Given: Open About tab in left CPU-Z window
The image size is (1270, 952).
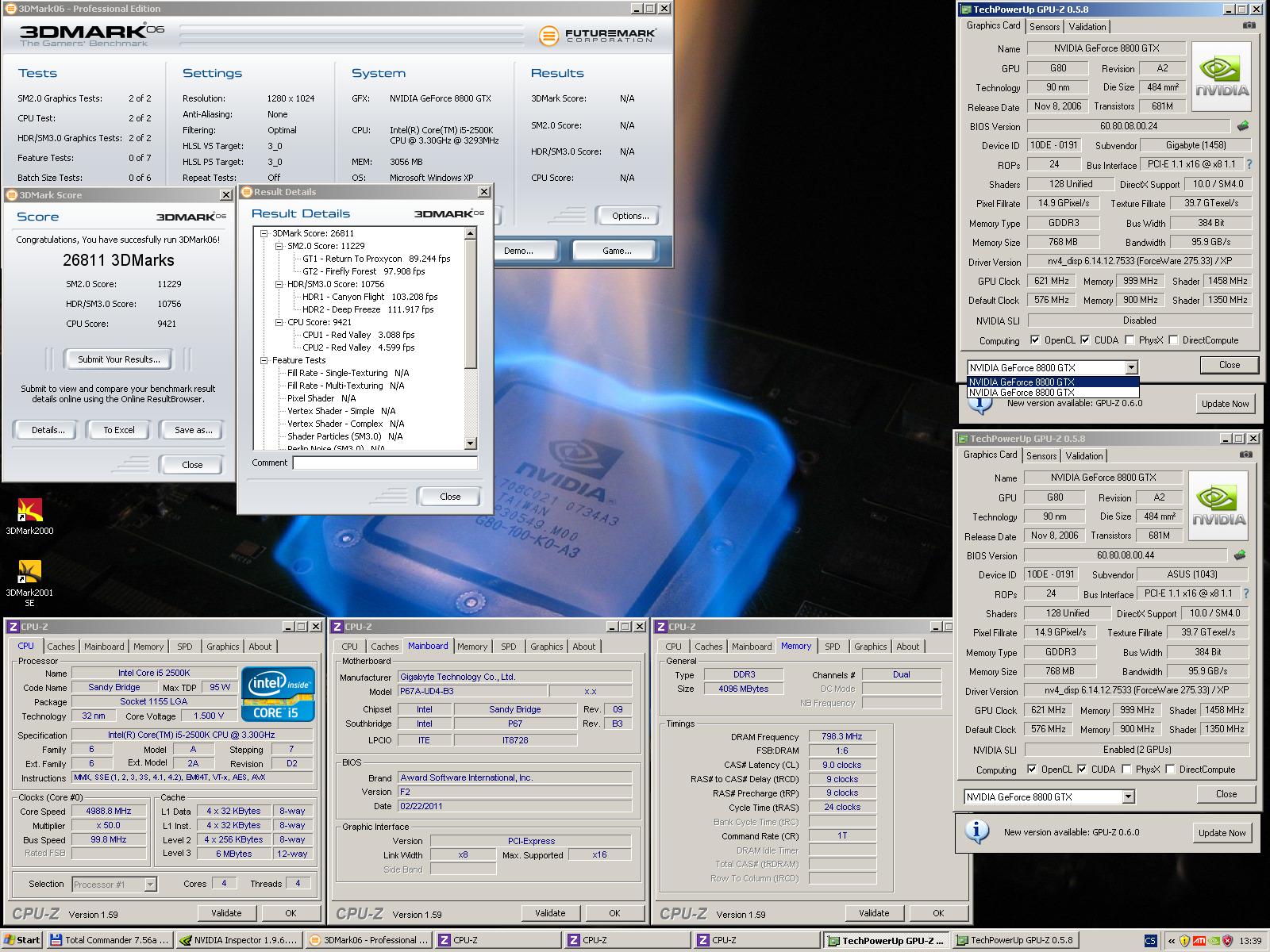Looking at the screenshot, I should click(260, 647).
